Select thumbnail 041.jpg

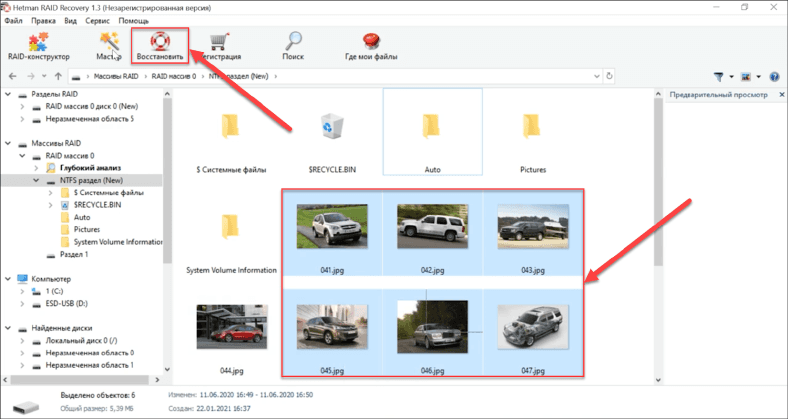pyautogui.click(x=332, y=226)
